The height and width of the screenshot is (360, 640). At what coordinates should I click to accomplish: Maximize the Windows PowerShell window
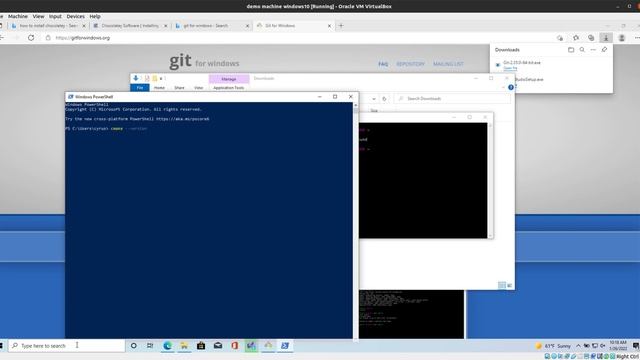click(x=335, y=97)
